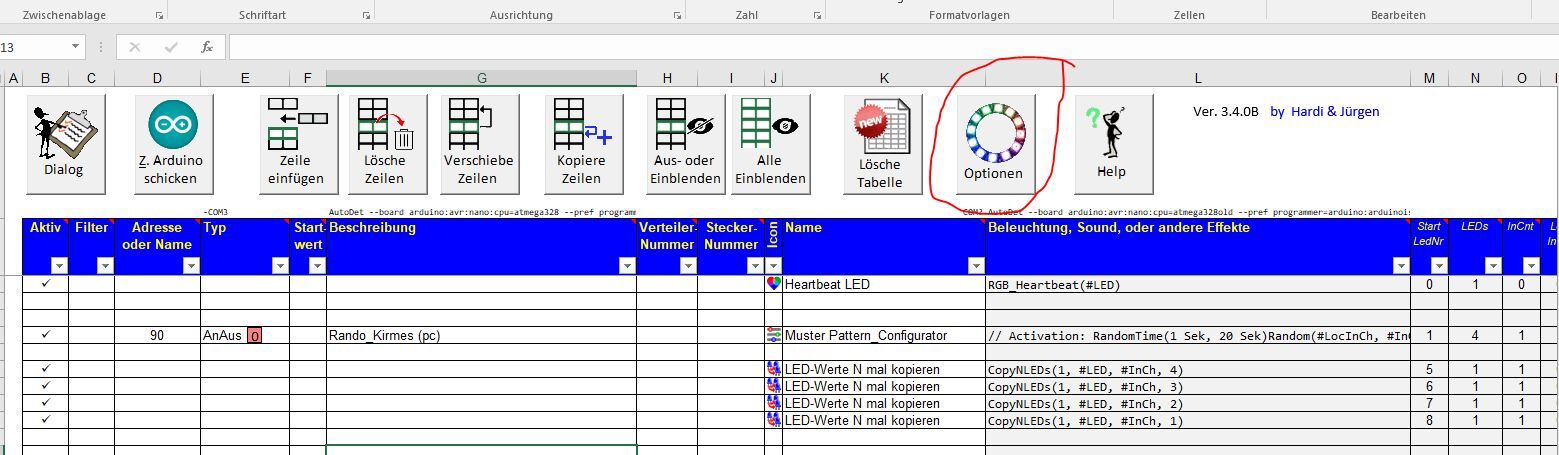1559x455 pixels.
Task: Expand the Beschreibung column filter dropdown
Action: click(x=627, y=266)
